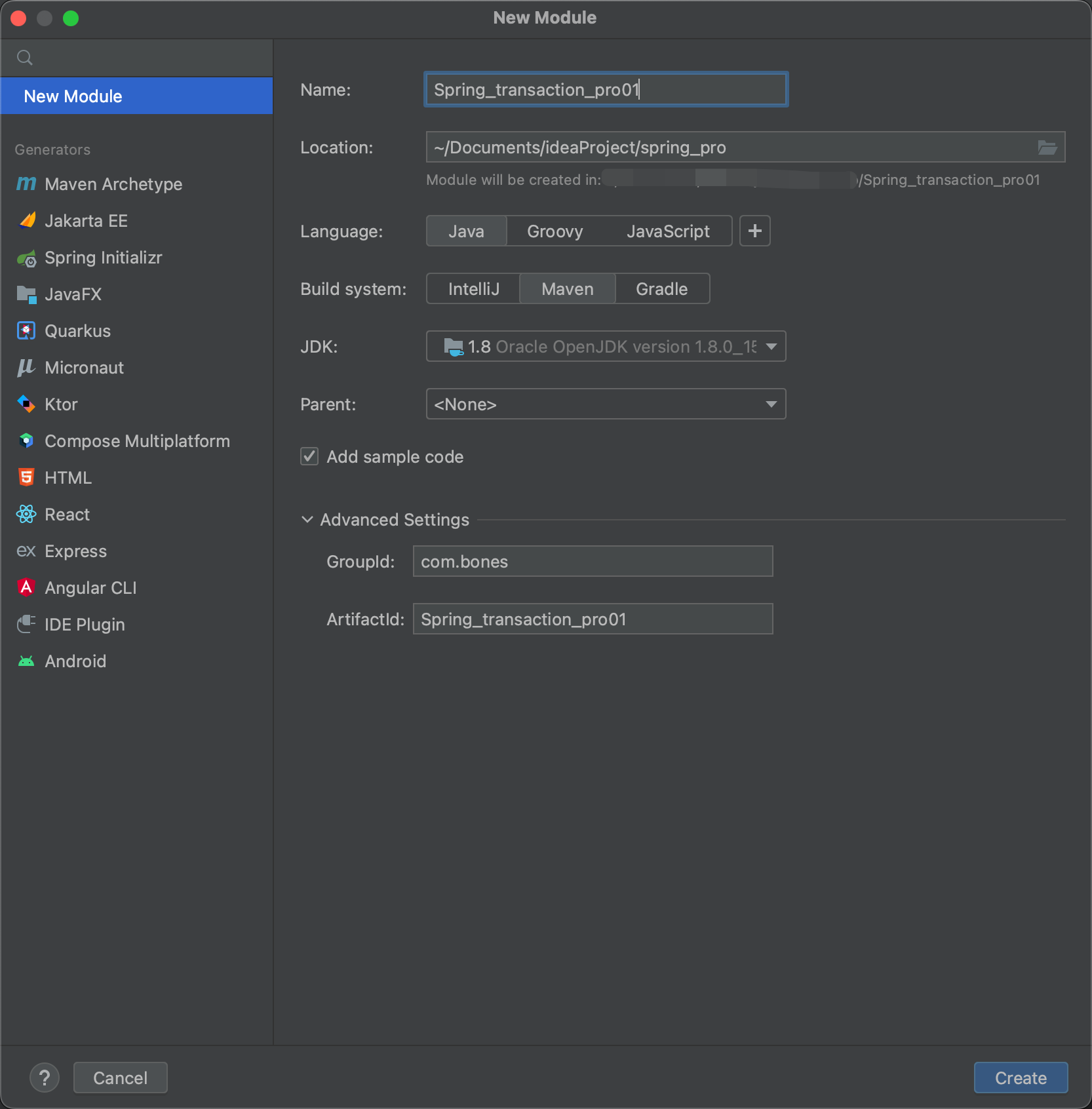
Task: Click the Ktor diamond icon
Action: tap(26, 404)
